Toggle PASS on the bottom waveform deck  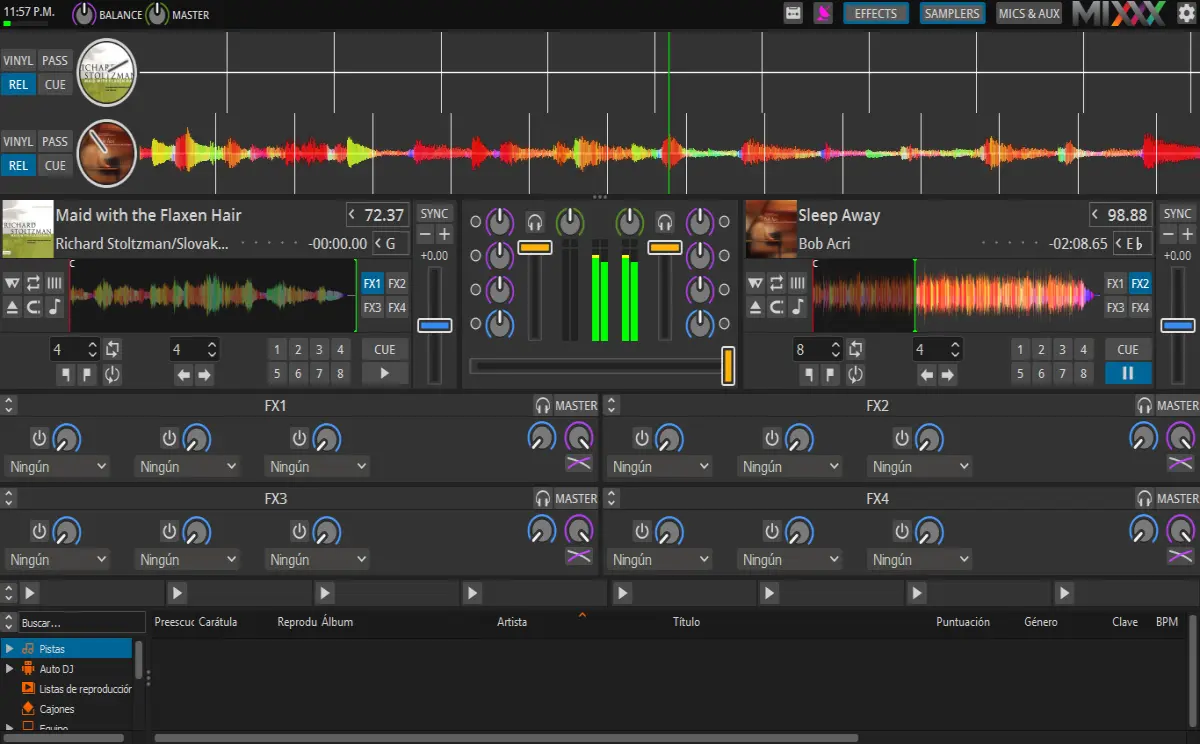pos(55,141)
